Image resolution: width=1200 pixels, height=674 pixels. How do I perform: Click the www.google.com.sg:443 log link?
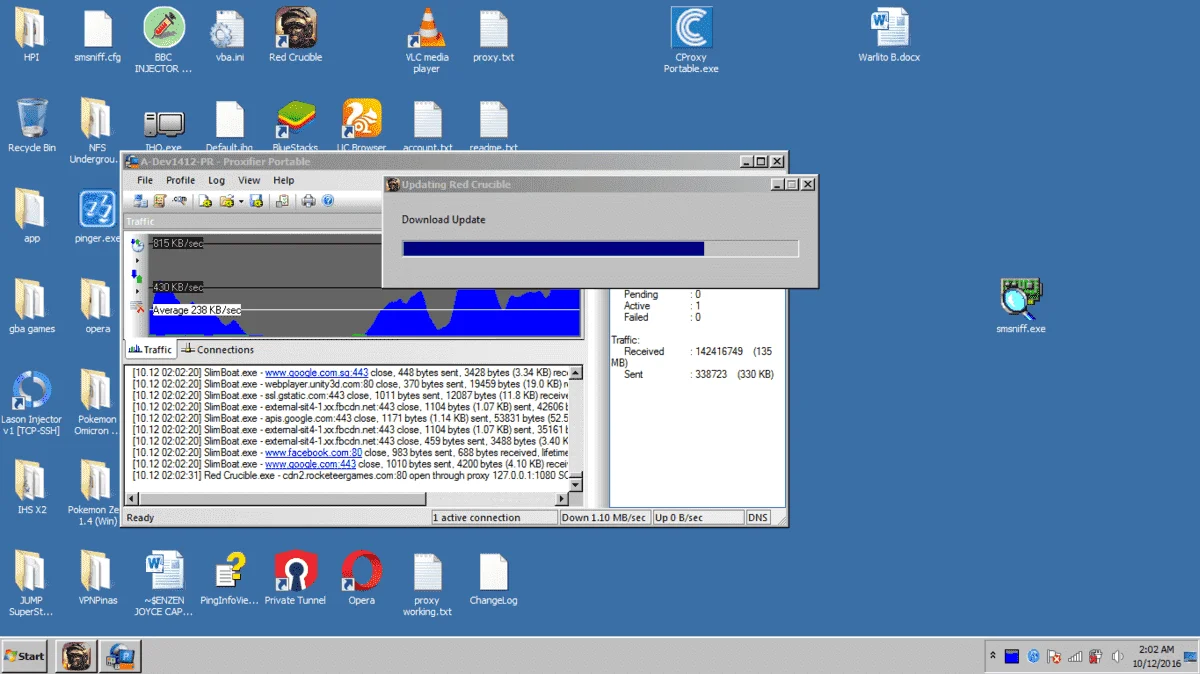[316, 372]
